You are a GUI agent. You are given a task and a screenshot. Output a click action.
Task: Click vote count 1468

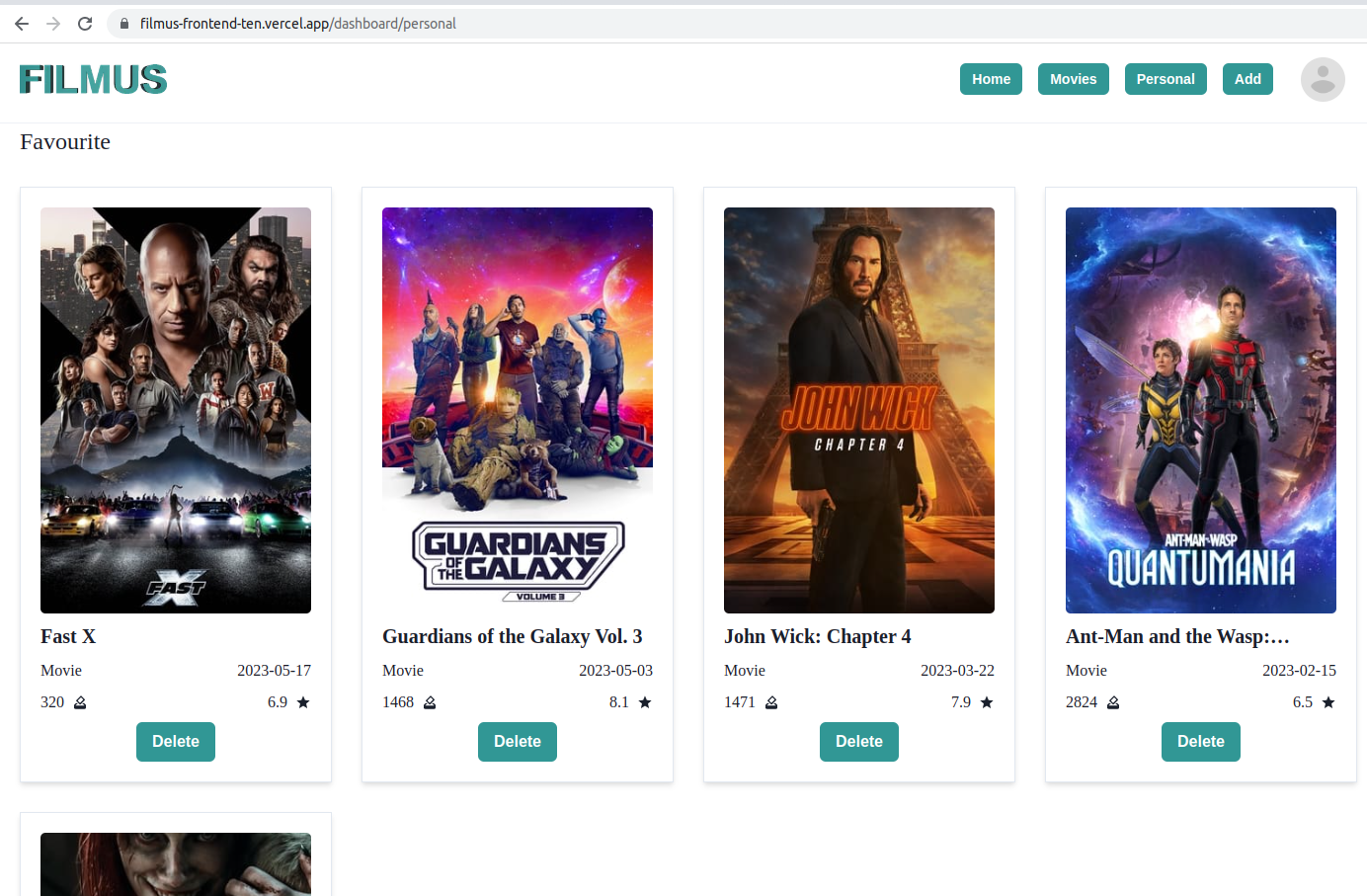click(398, 702)
